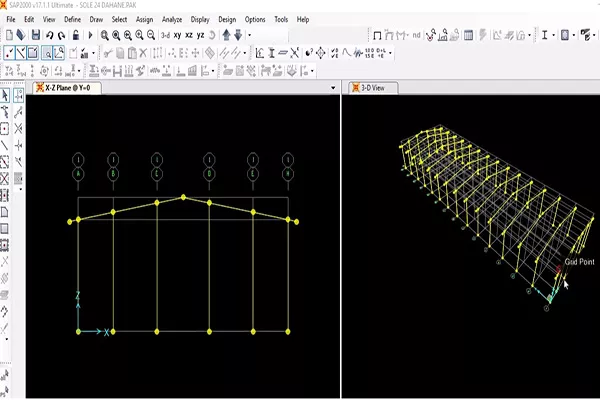This screenshot has width=600, height=400.
Task: Toggle the lock/unlock model padlock
Action: pos(76,35)
